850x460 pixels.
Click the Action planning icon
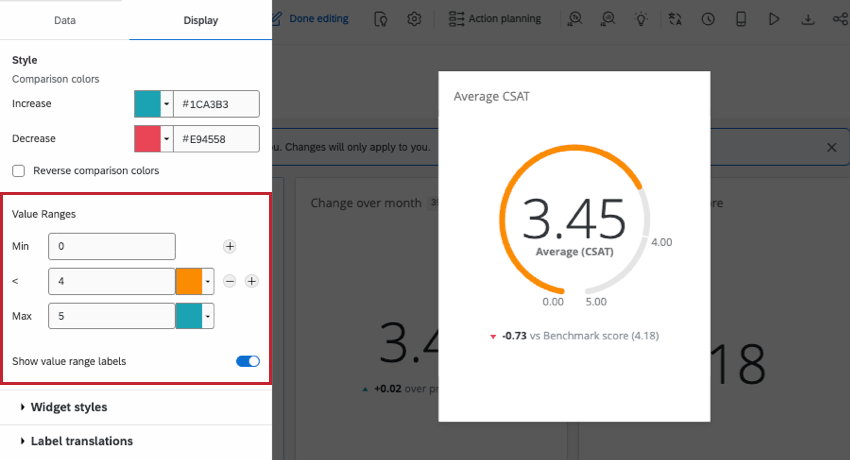(x=456, y=19)
